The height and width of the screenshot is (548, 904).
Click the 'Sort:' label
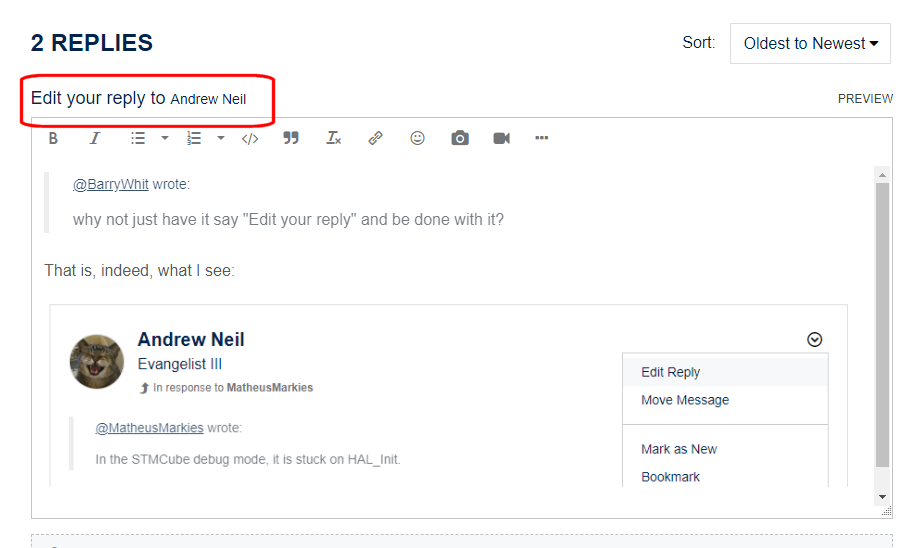(x=699, y=43)
